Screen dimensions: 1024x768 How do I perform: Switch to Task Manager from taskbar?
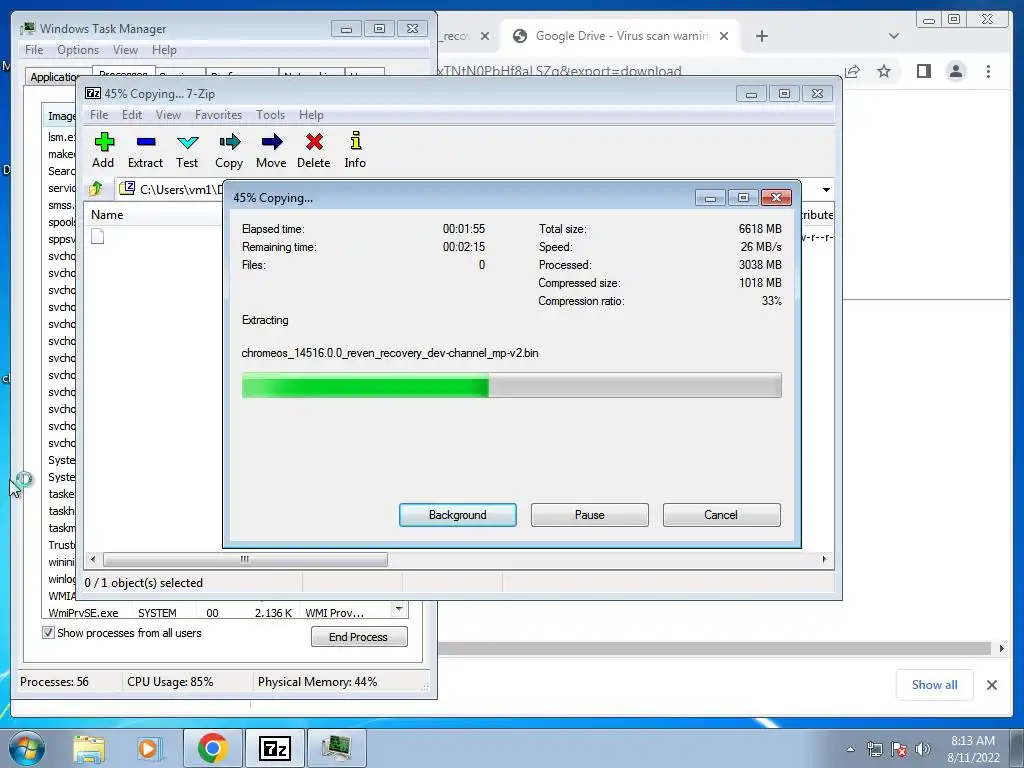[336, 748]
